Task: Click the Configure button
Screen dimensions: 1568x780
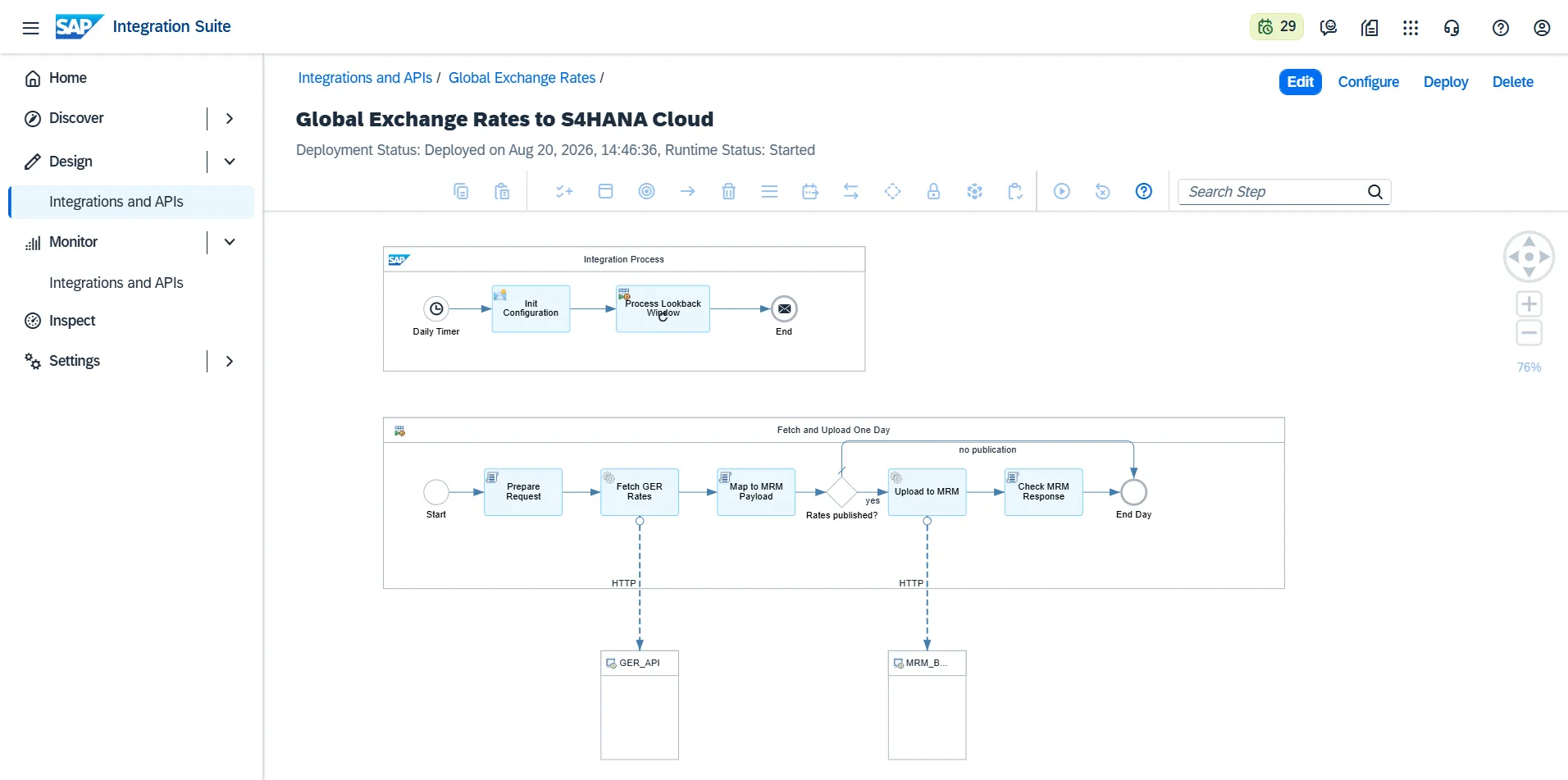Action: (1368, 82)
